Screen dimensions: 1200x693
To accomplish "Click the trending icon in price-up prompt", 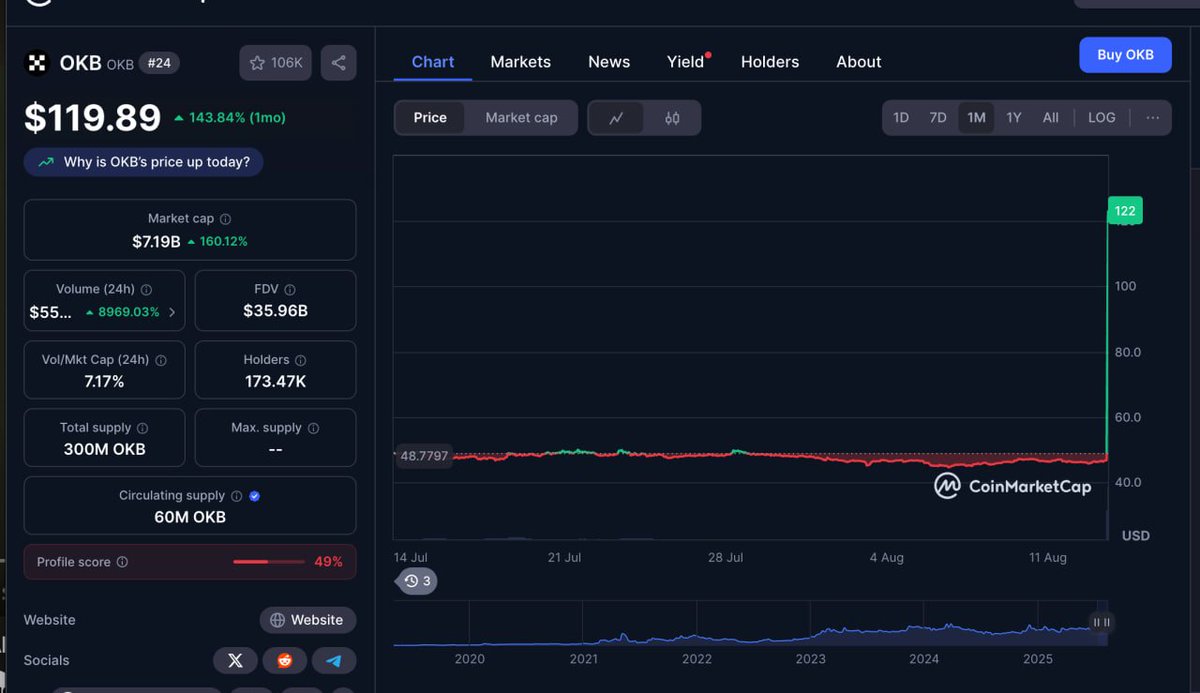I will [x=46, y=162].
